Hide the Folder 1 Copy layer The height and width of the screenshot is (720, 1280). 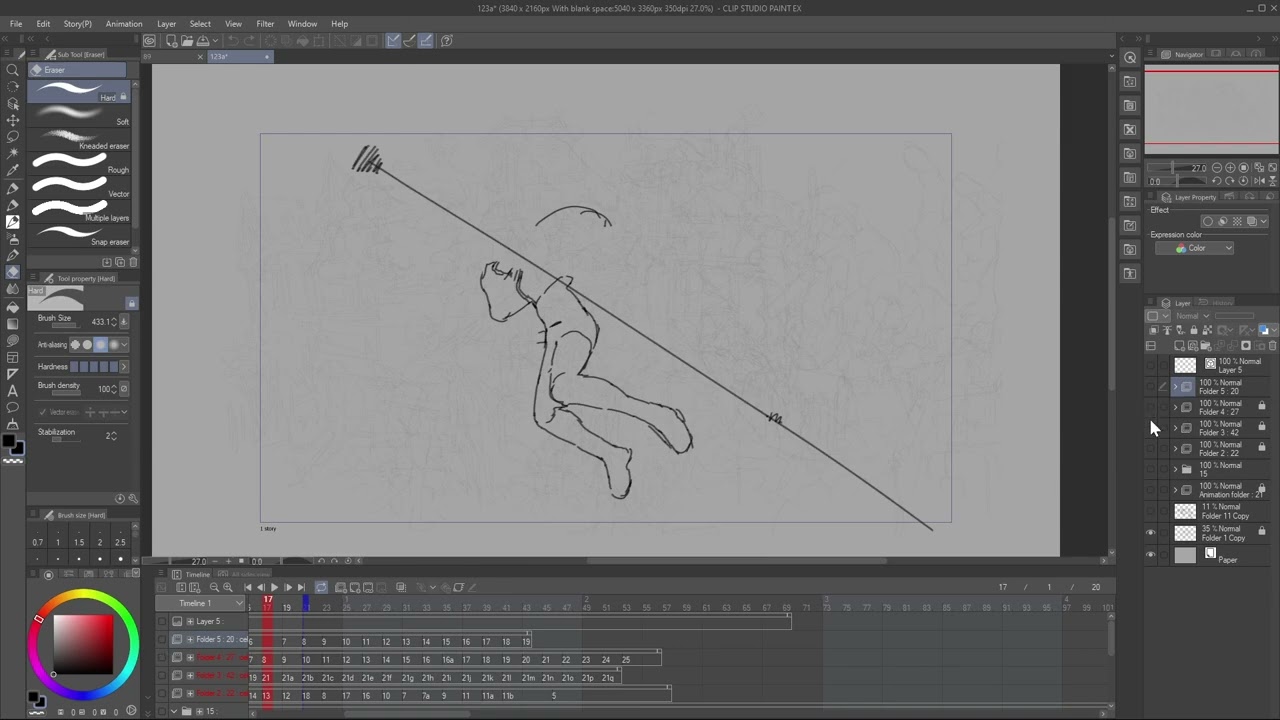1150,533
